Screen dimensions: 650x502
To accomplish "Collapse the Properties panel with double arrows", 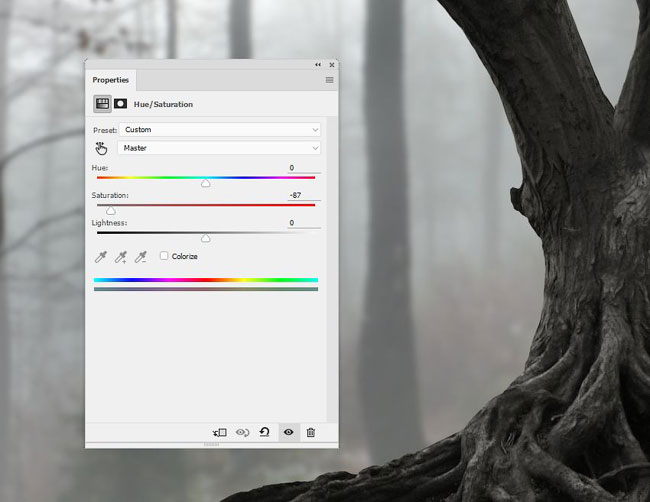I will pos(318,65).
